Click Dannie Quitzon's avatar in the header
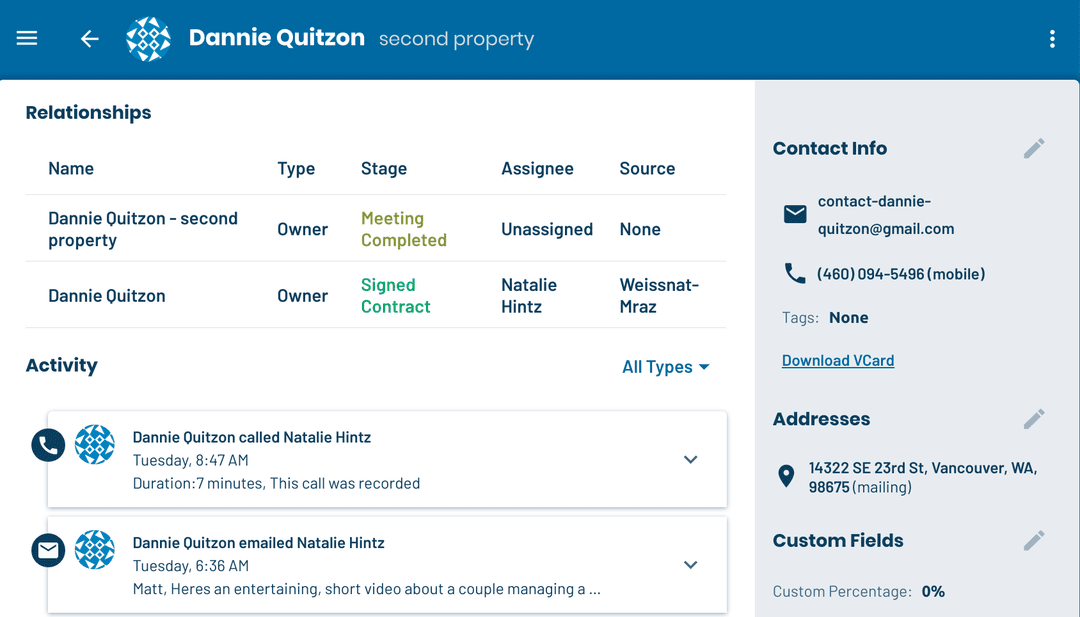 148,39
